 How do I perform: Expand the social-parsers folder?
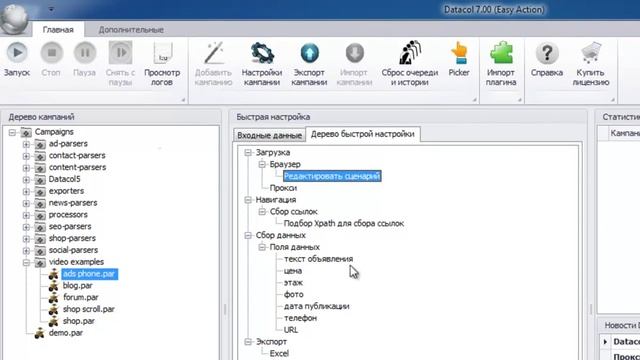(27, 251)
